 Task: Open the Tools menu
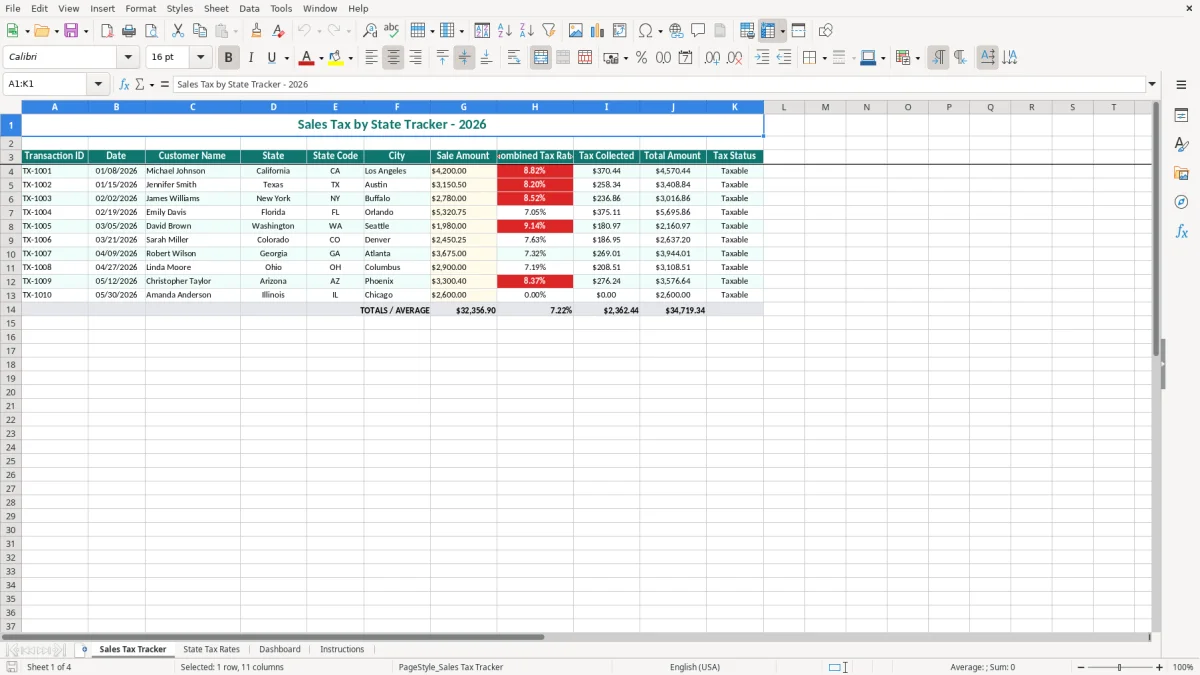pyautogui.click(x=281, y=8)
